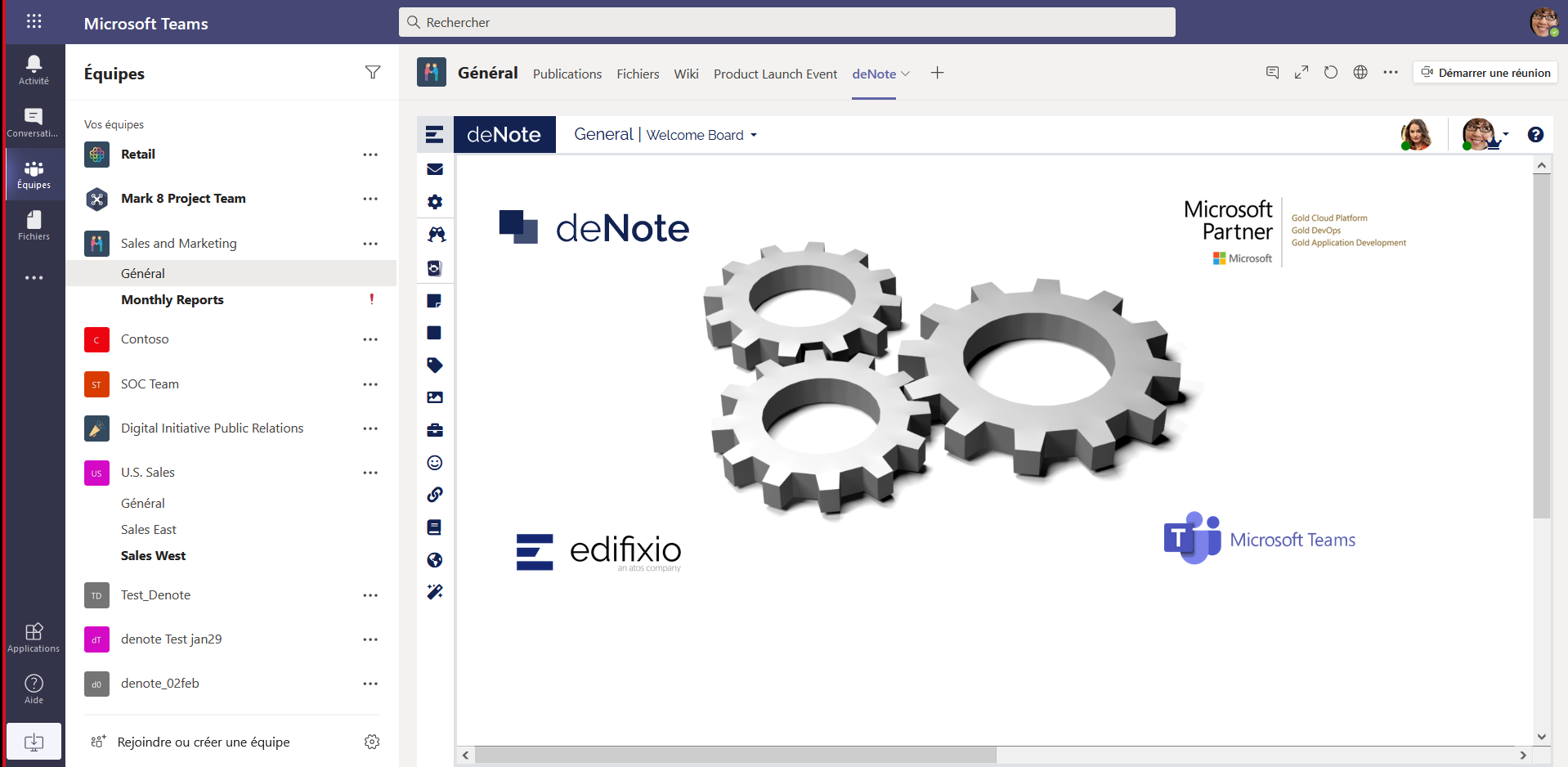Click the magic wand icon in deNote
Screen dimensions: 1568x767
435,591
